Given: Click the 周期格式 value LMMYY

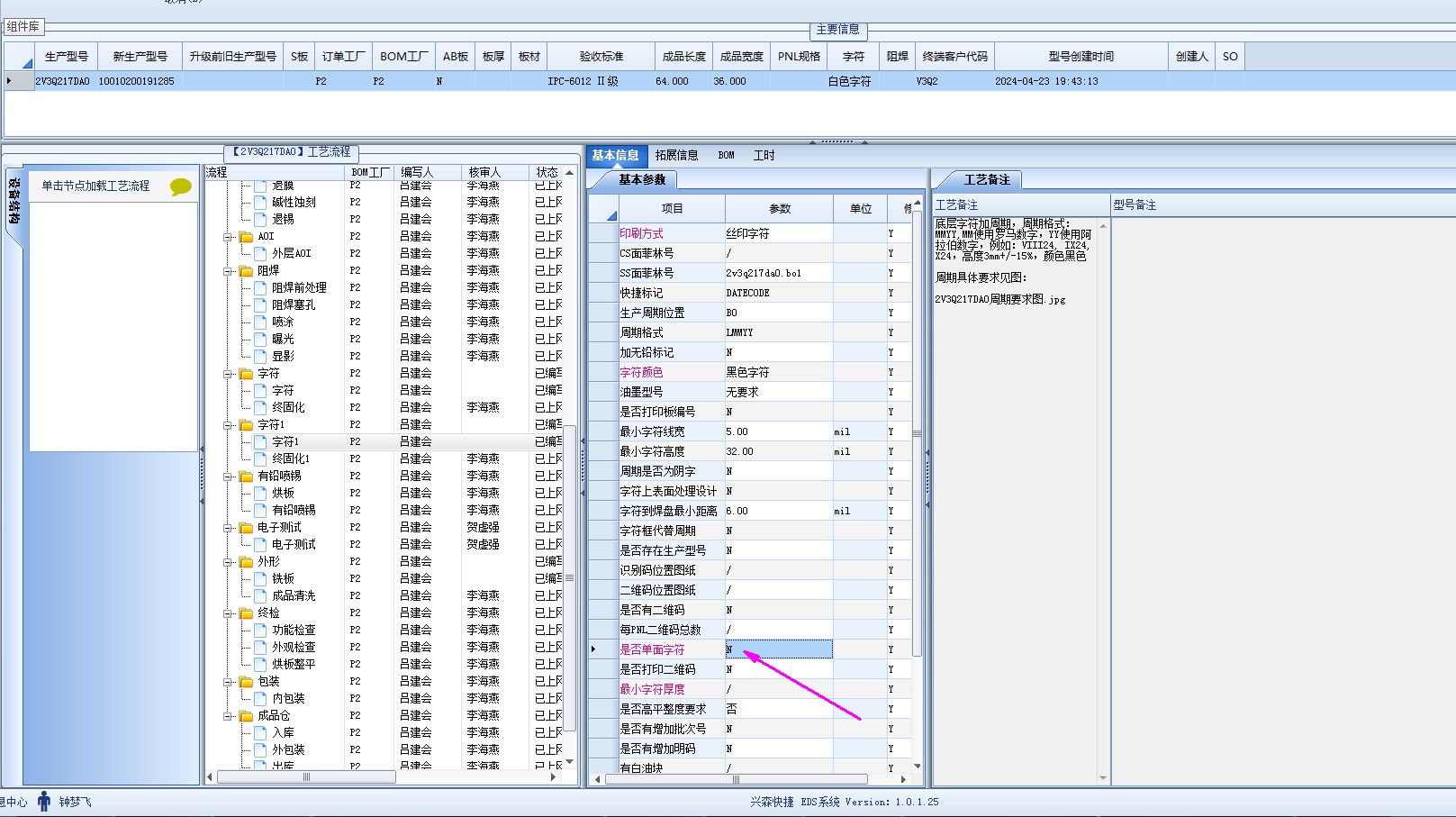Looking at the screenshot, I should point(779,332).
